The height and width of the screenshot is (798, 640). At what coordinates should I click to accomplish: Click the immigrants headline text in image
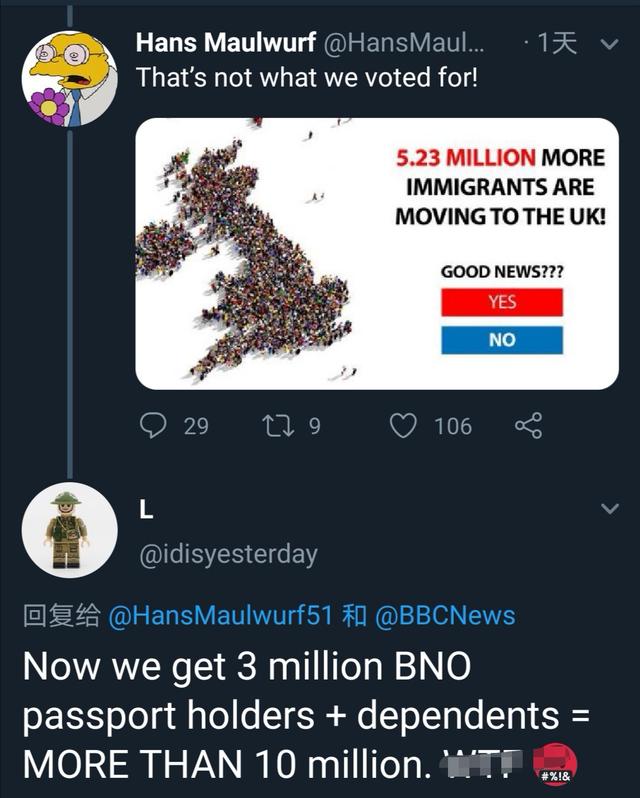[x=500, y=186]
